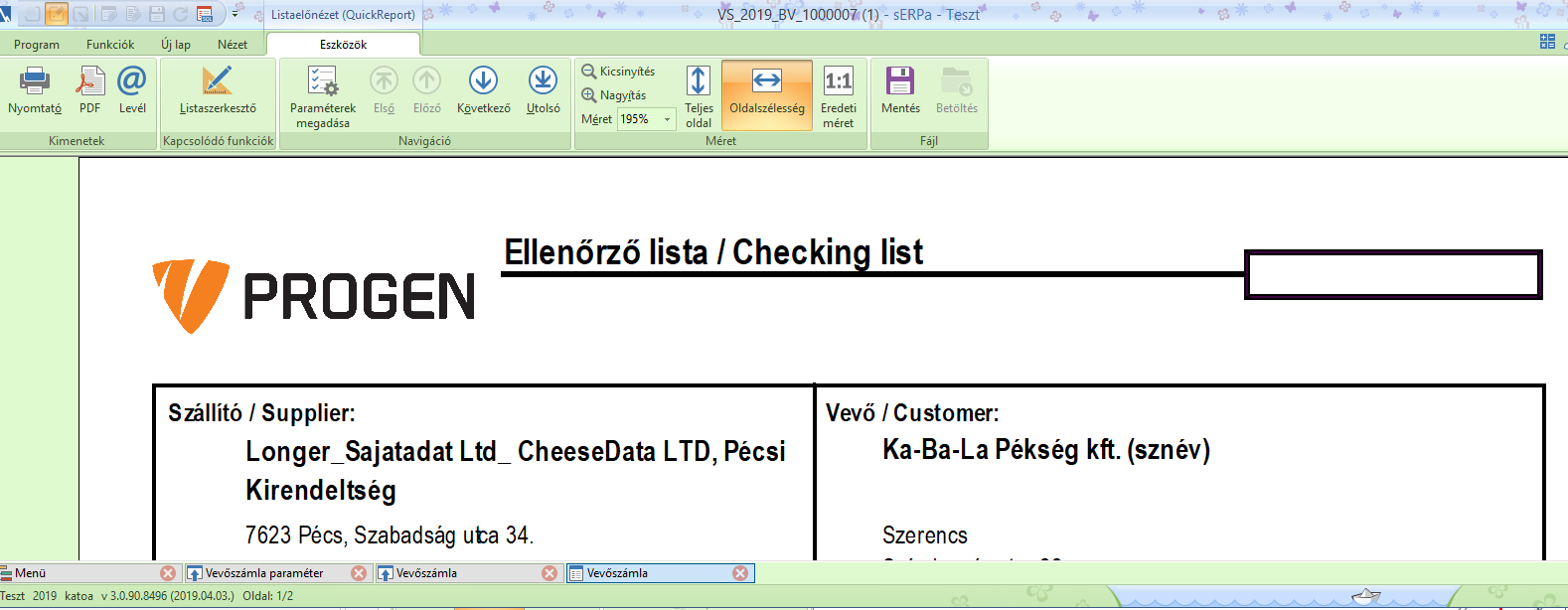Click into the Méret zoom percentage field
The height and width of the screenshot is (610, 1568).
[638, 119]
